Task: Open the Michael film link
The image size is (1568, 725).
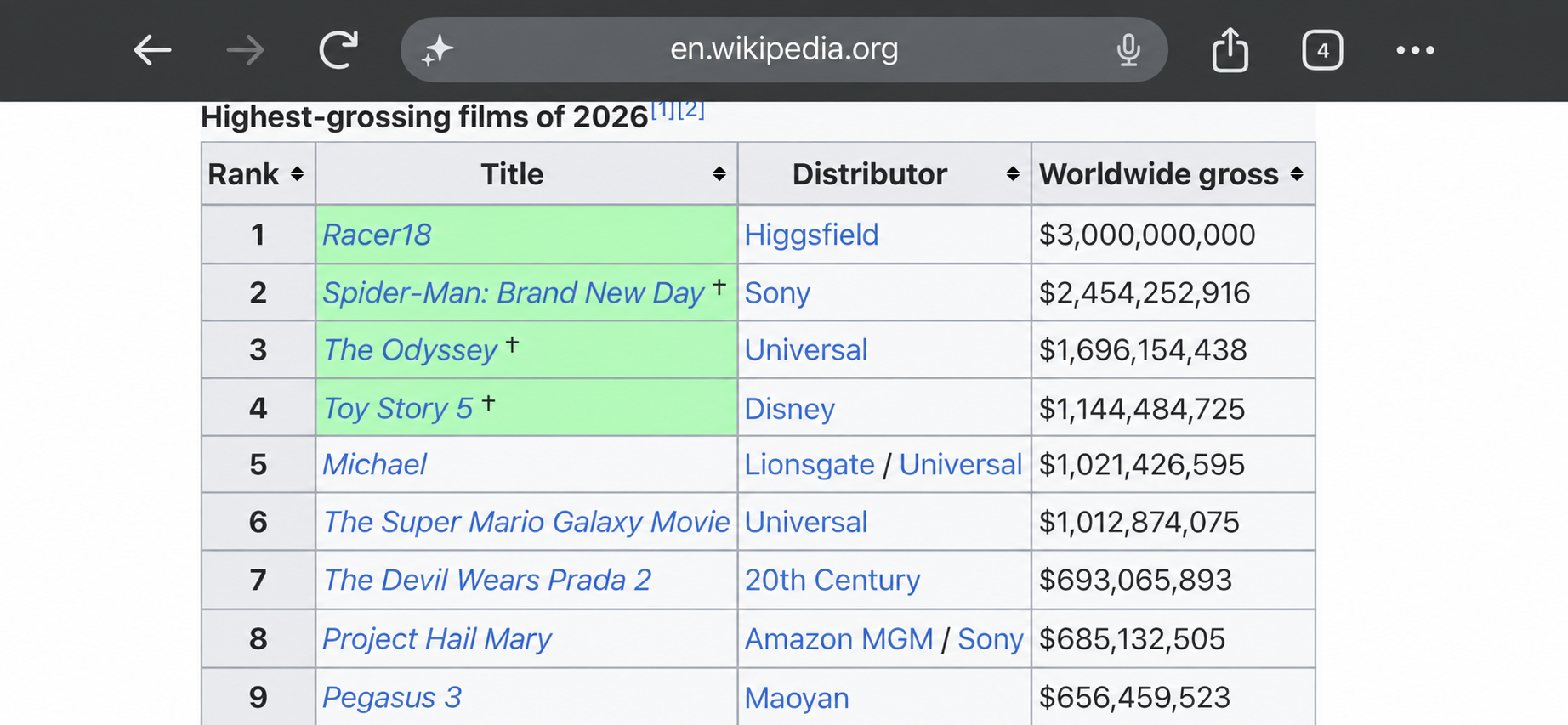Action: pyautogui.click(x=374, y=464)
